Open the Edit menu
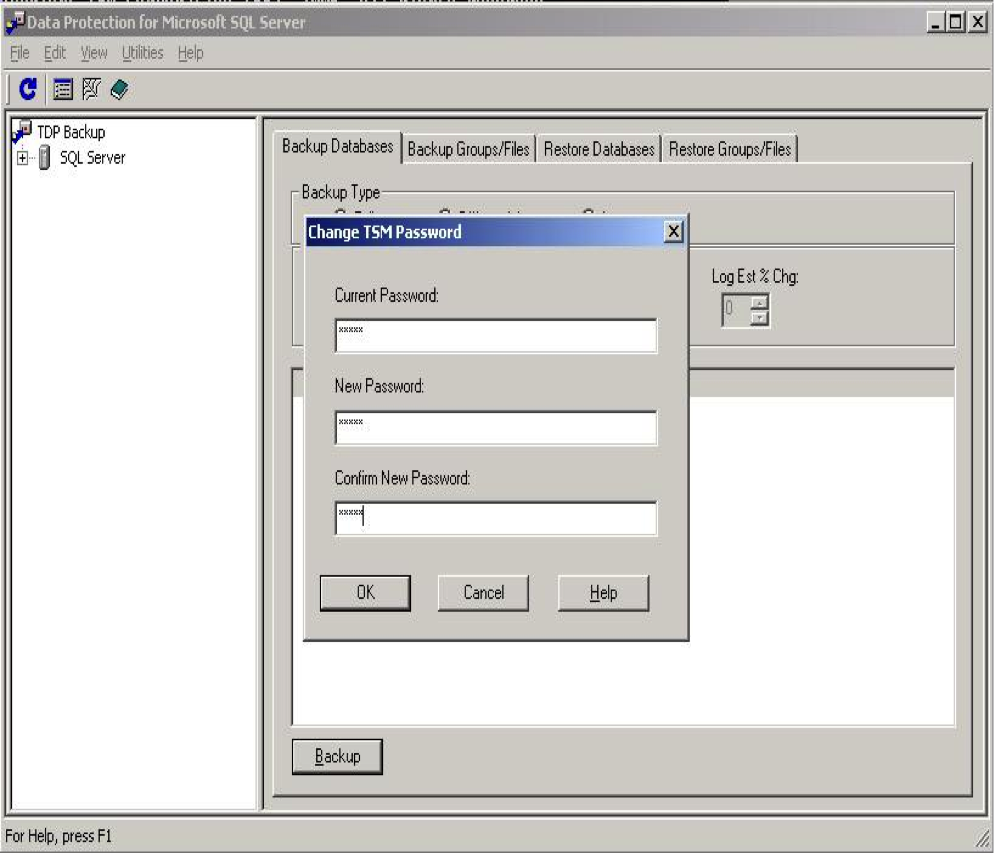Viewport: 994px width, 854px height. (55, 53)
